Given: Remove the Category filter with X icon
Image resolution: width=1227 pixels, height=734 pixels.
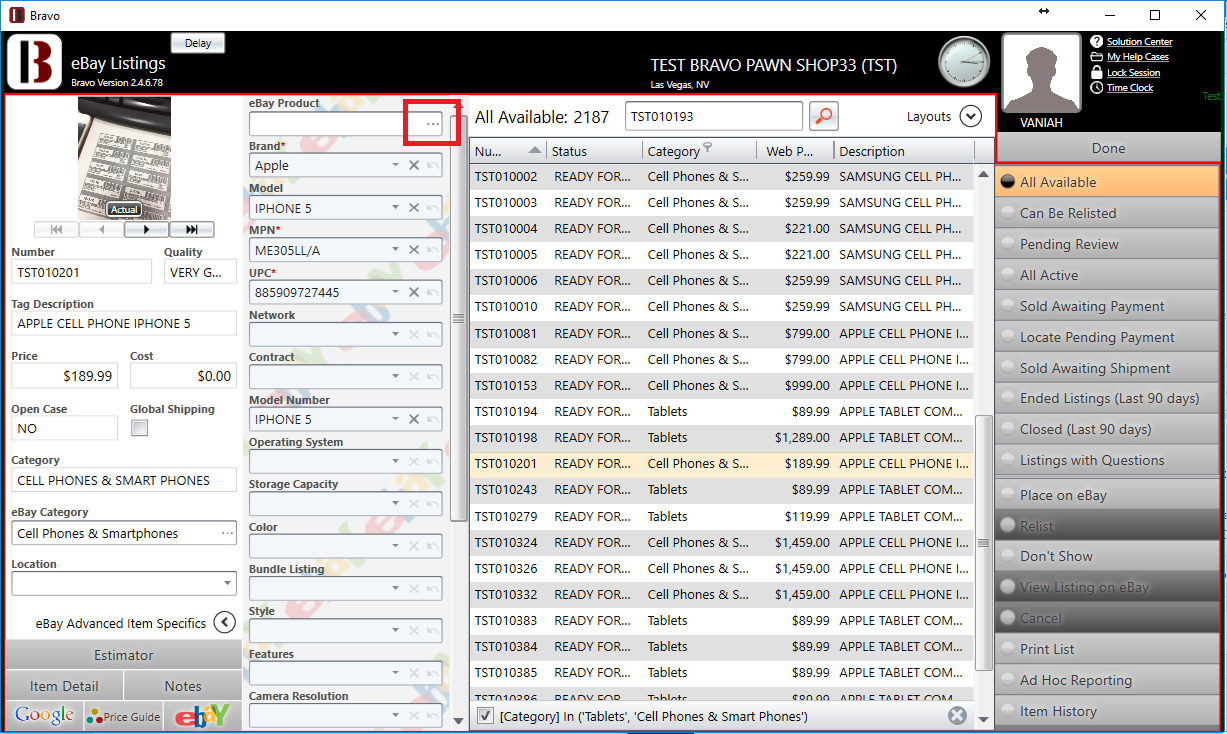Looking at the screenshot, I should point(957,715).
